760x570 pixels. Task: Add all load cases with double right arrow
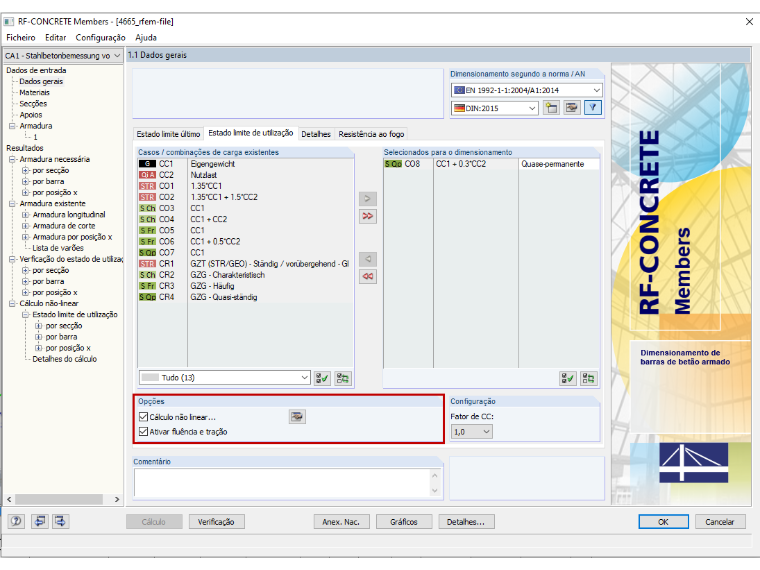[x=367, y=216]
